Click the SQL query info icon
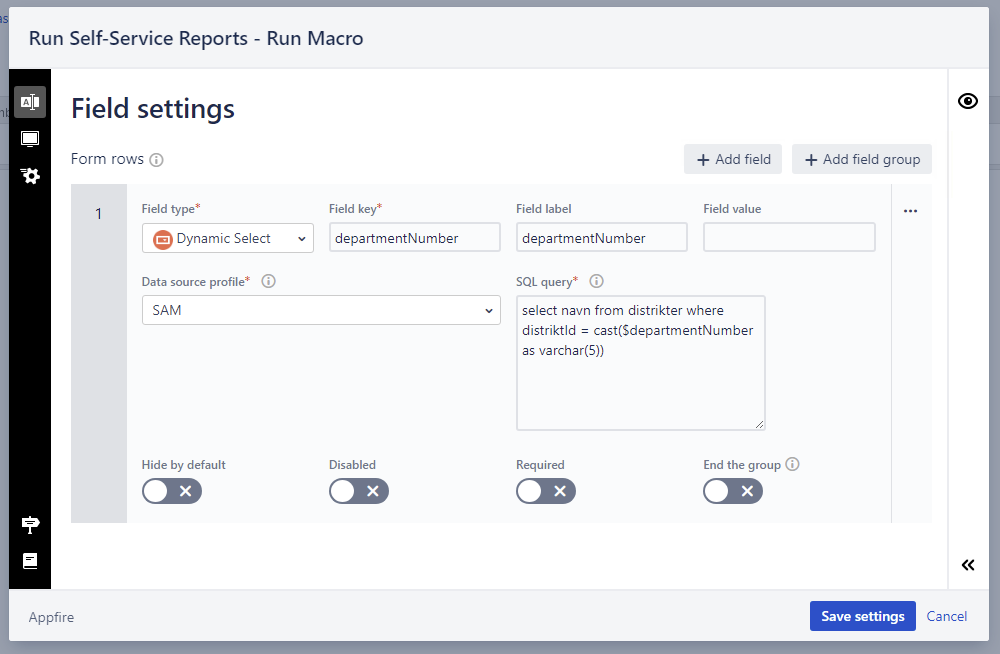1000x654 pixels. (596, 281)
